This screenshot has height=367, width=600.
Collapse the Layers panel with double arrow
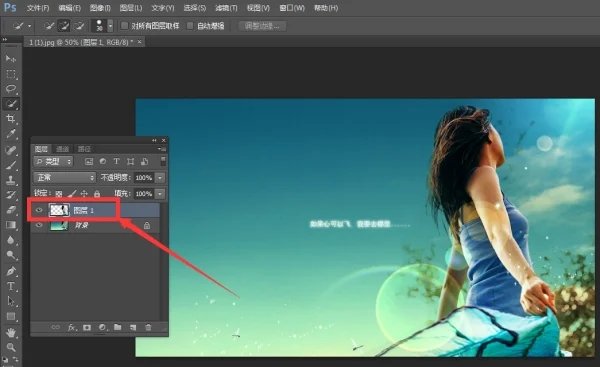(x=154, y=140)
